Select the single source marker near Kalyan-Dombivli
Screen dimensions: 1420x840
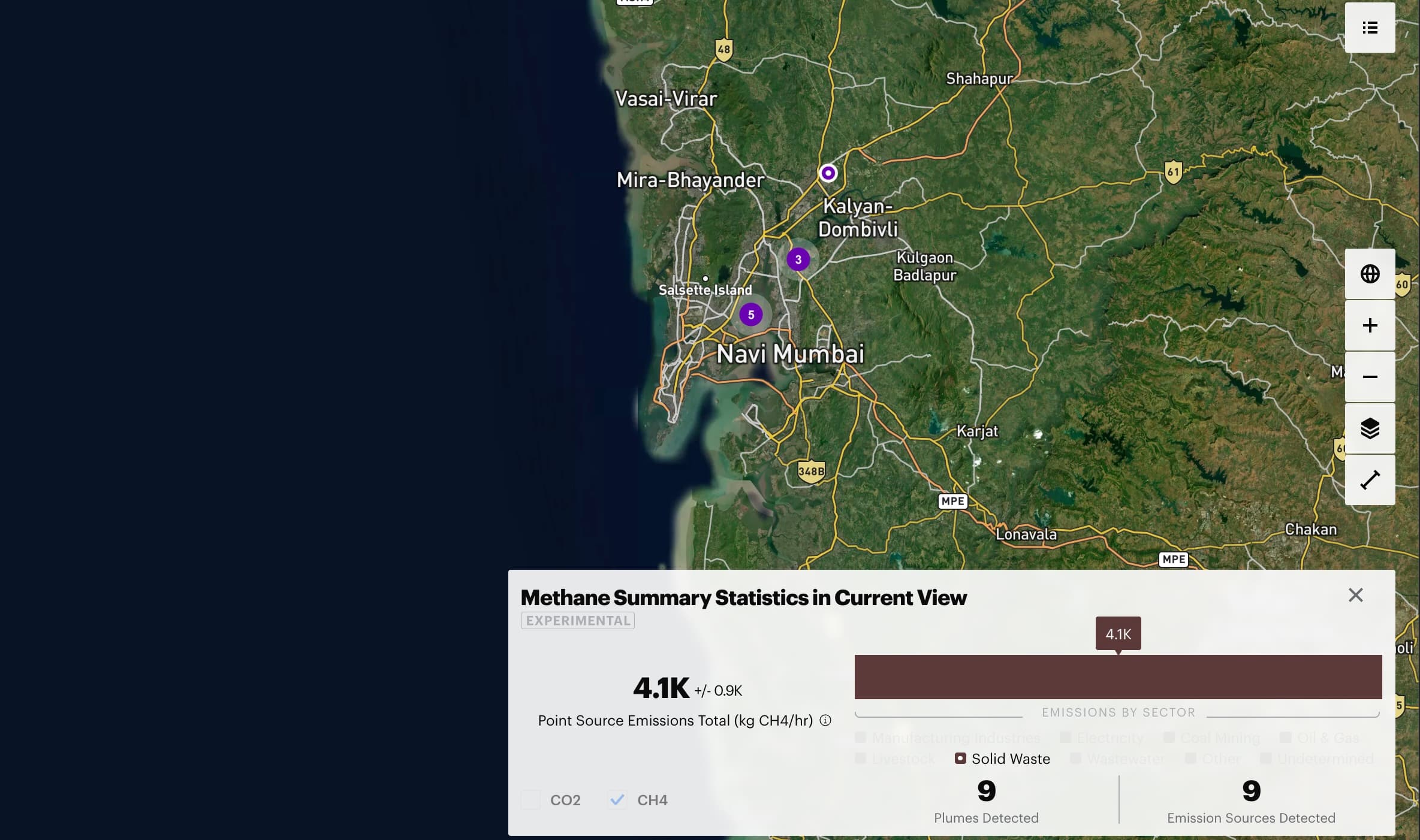tap(828, 173)
